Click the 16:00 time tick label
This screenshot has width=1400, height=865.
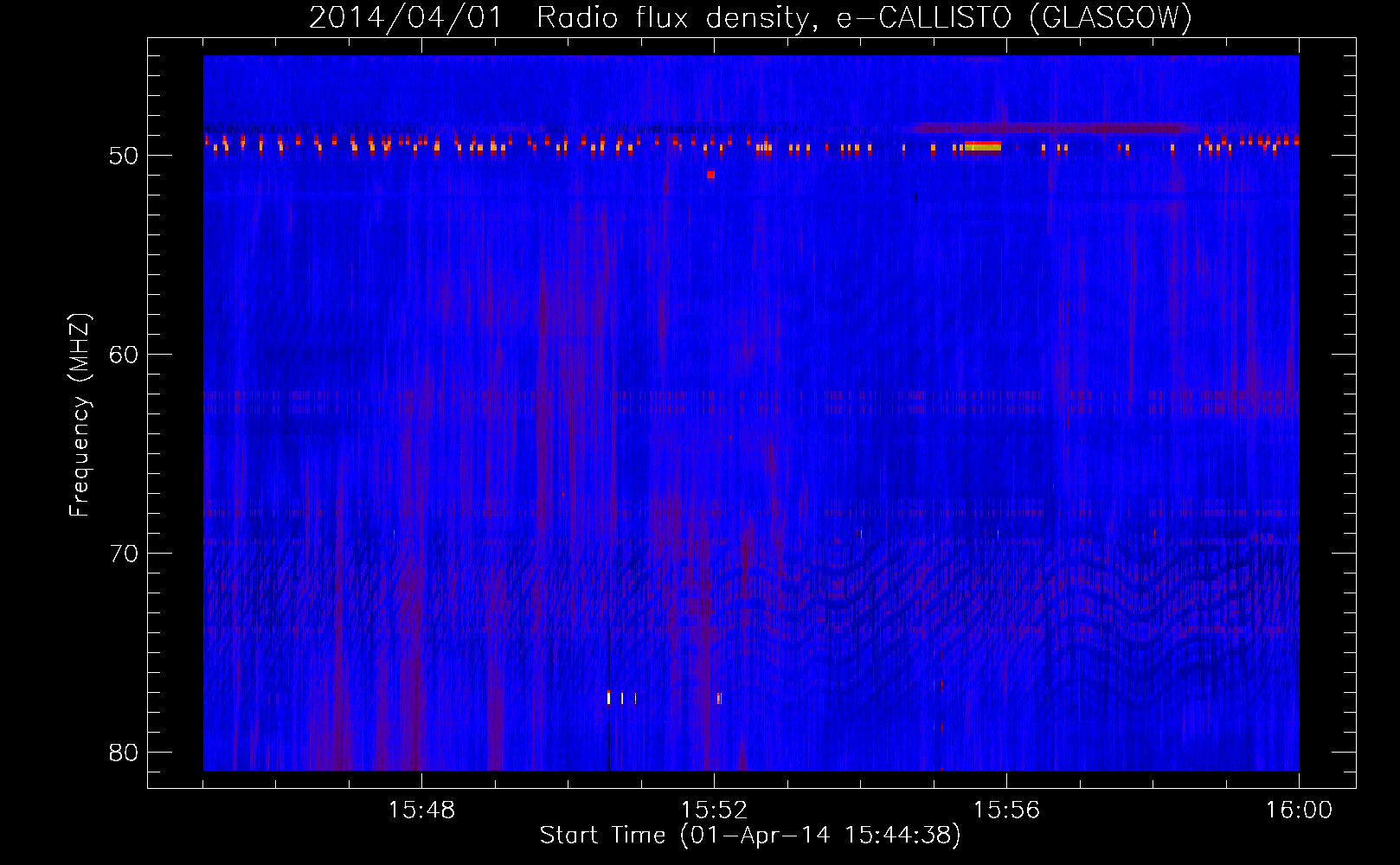pyautogui.click(x=1299, y=811)
